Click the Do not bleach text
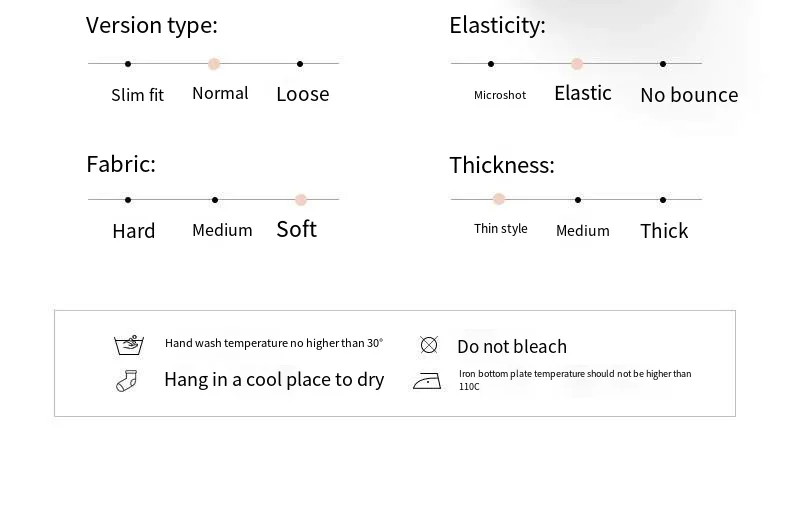Viewport: 790px width, 528px height. 512,346
